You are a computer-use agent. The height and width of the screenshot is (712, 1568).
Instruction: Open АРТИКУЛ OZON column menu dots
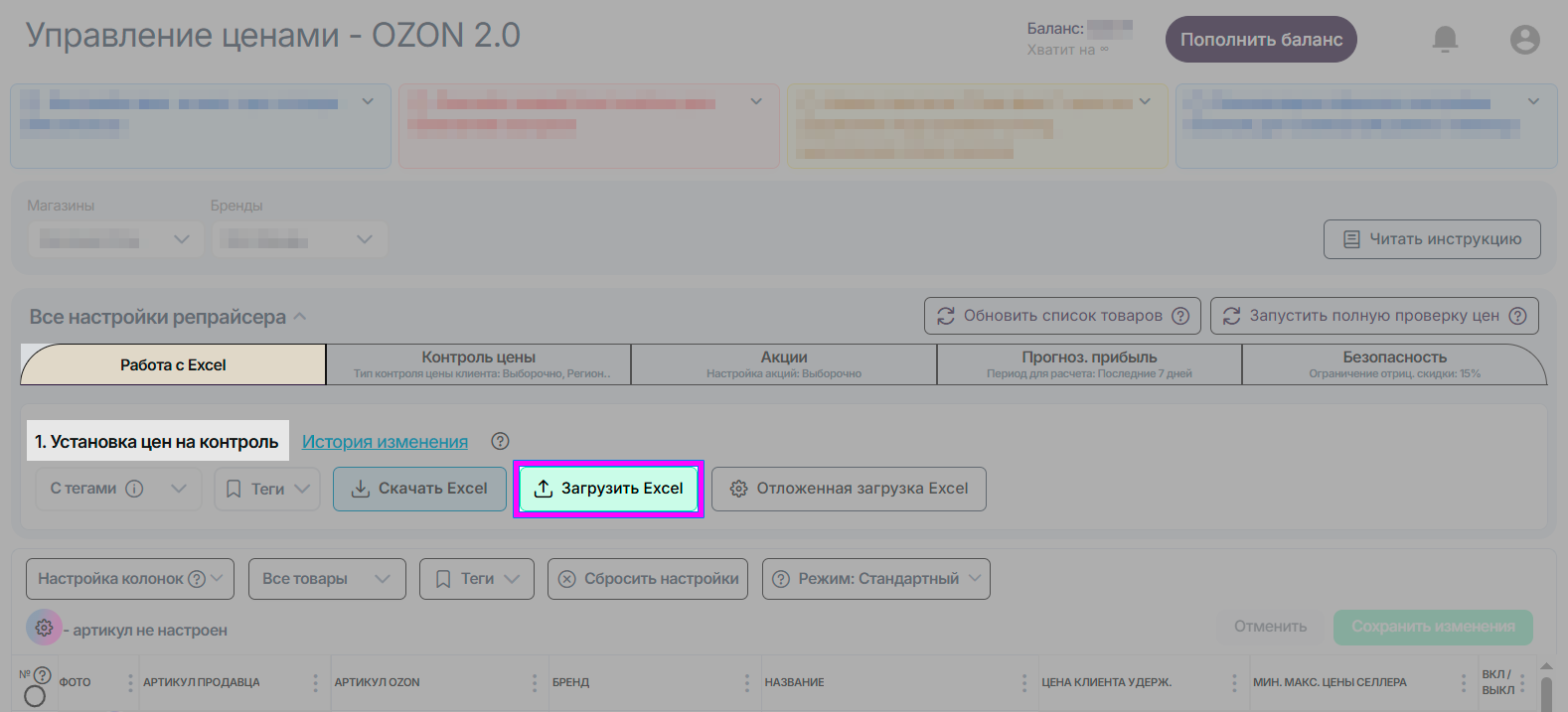tap(535, 683)
